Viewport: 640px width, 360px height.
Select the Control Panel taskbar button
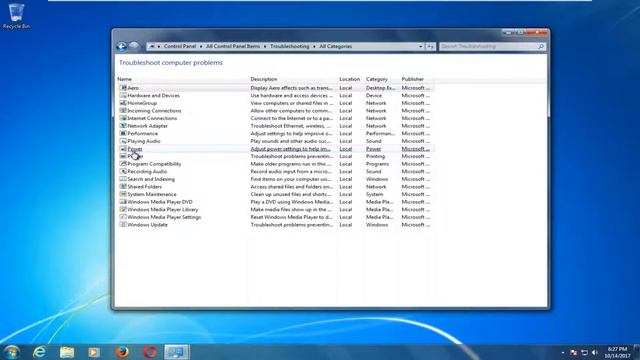[177, 352]
